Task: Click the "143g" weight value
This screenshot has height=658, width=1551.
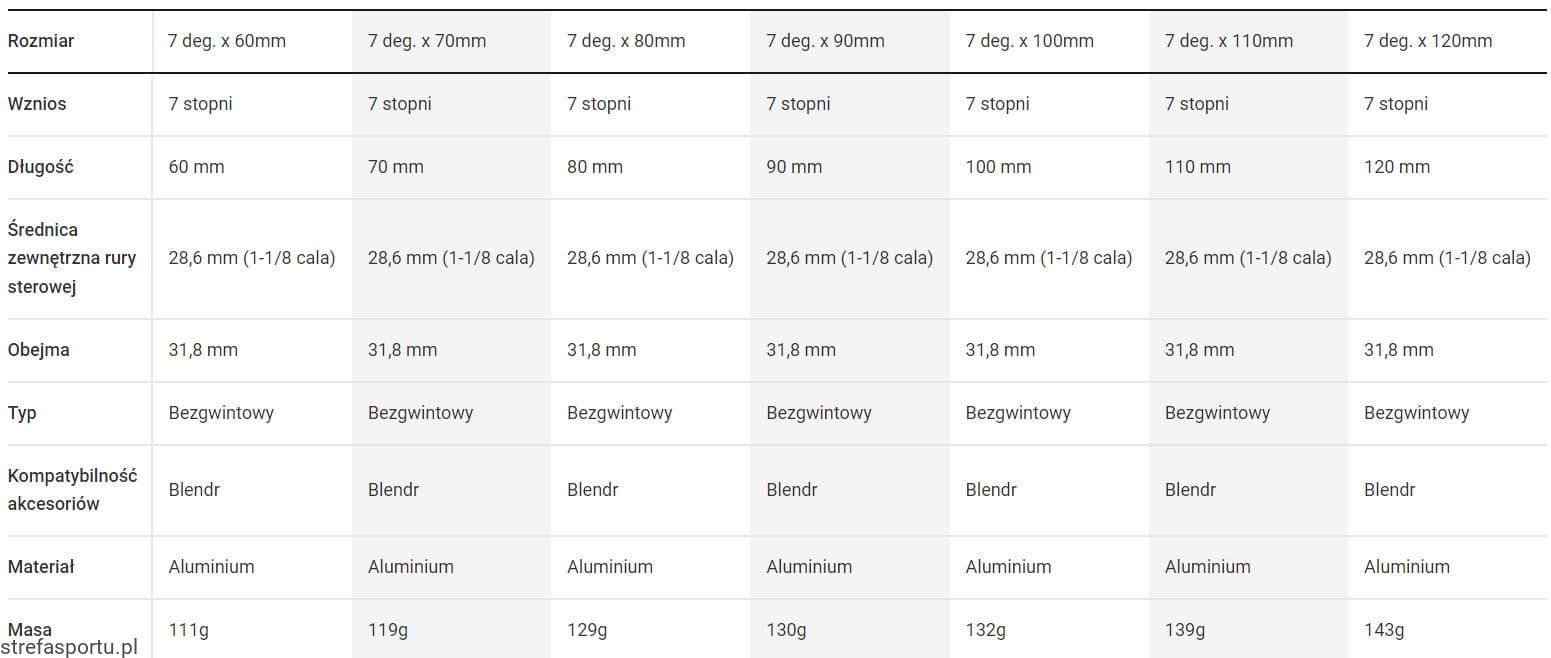Action: tap(1384, 630)
